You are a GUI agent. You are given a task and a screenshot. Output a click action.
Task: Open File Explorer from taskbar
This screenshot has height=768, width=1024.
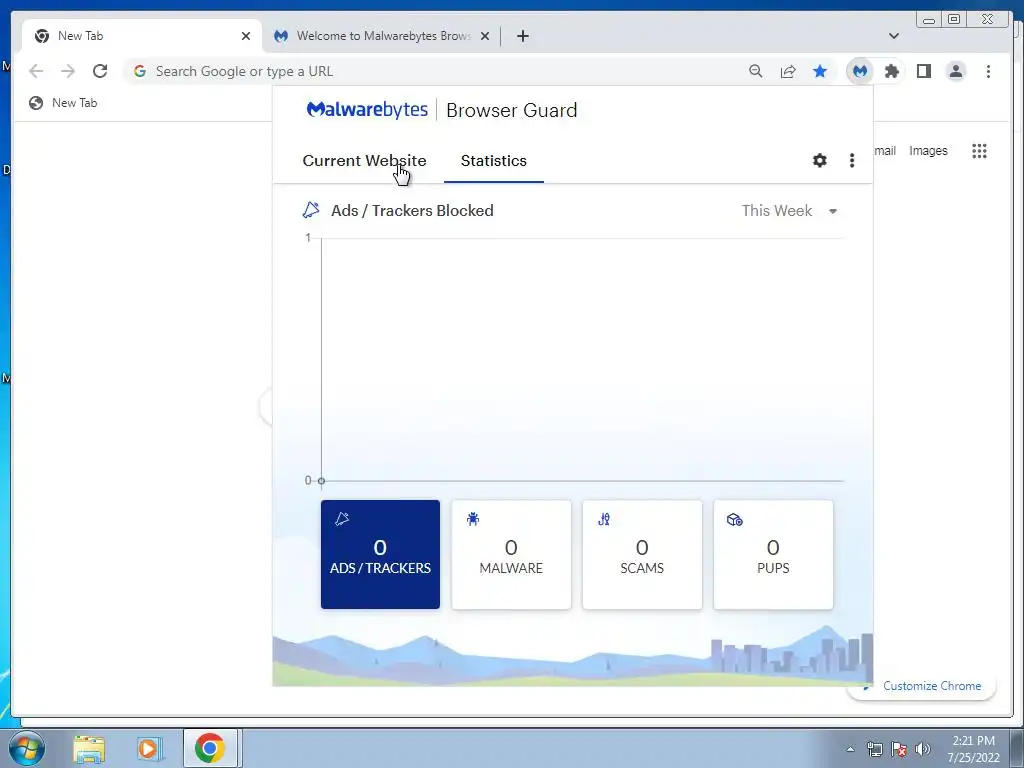click(89, 749)
